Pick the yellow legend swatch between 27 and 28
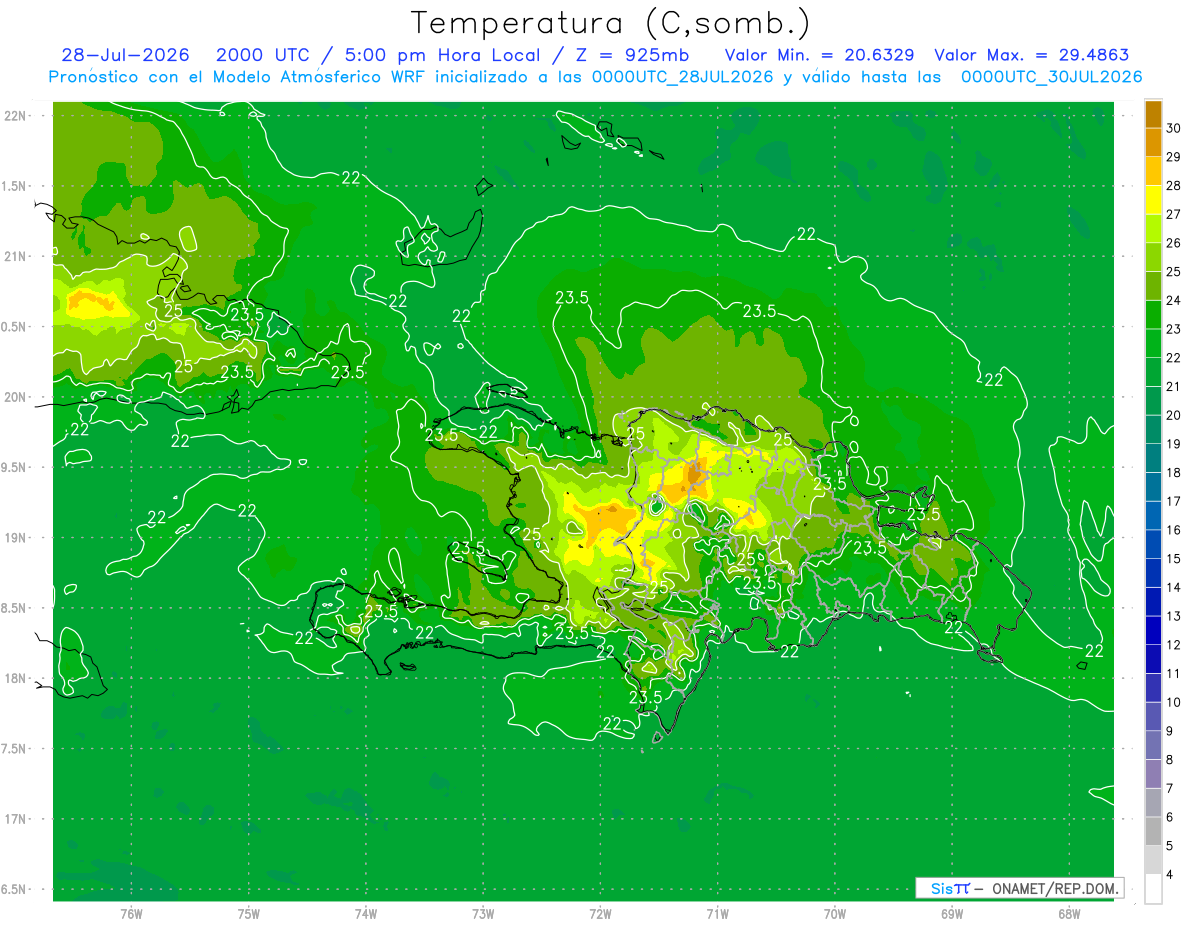The image size is (1200, 927). (x=1153, y=199)
